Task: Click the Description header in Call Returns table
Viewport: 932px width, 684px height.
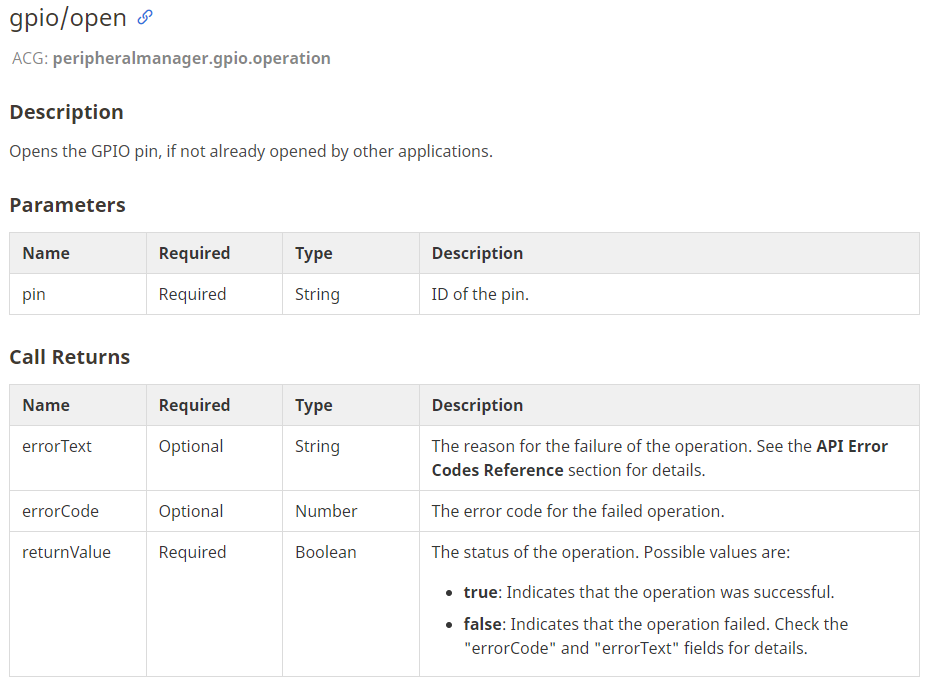Action: (477, 405)
